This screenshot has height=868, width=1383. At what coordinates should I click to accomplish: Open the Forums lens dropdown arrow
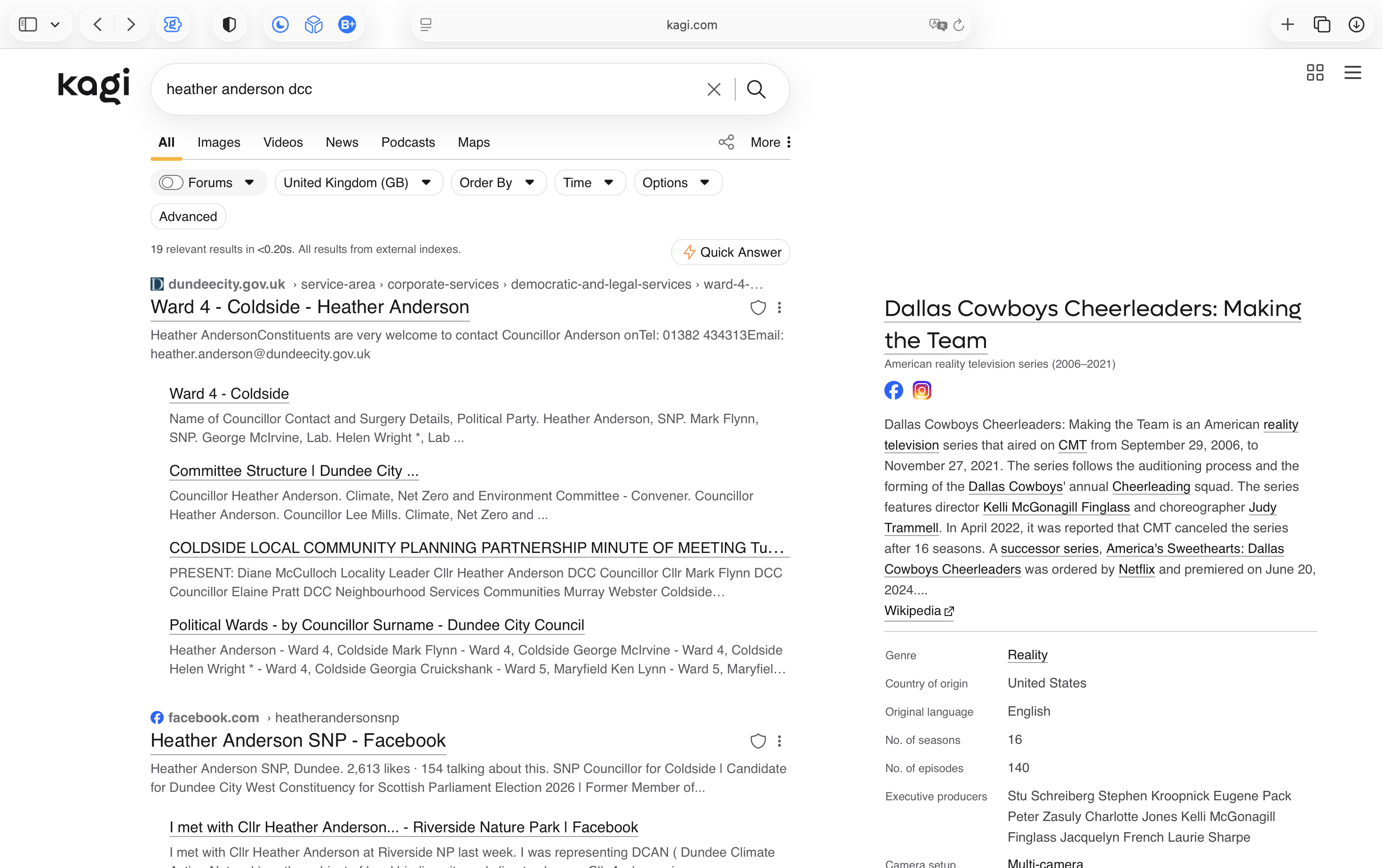click(x=249, y=182)
